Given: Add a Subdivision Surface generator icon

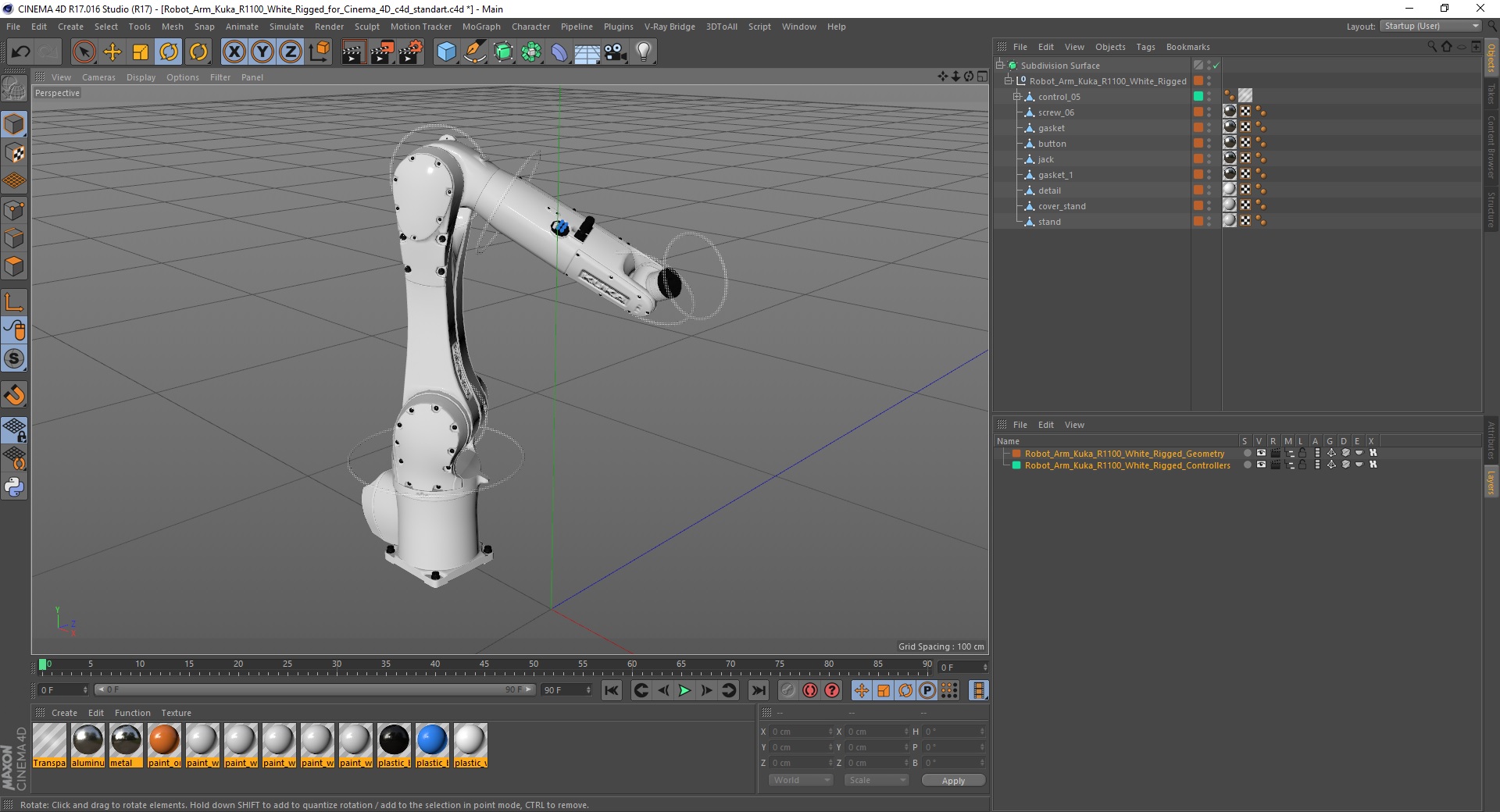Looking at the screenshot, I should tap(503, 52).
